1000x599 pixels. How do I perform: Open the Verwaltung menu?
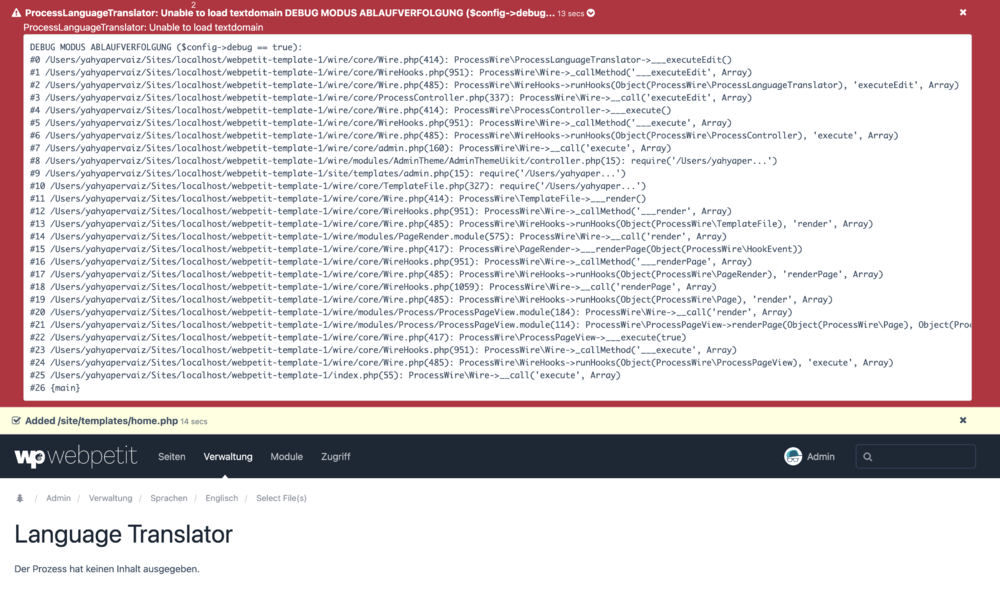pos(228,457)
